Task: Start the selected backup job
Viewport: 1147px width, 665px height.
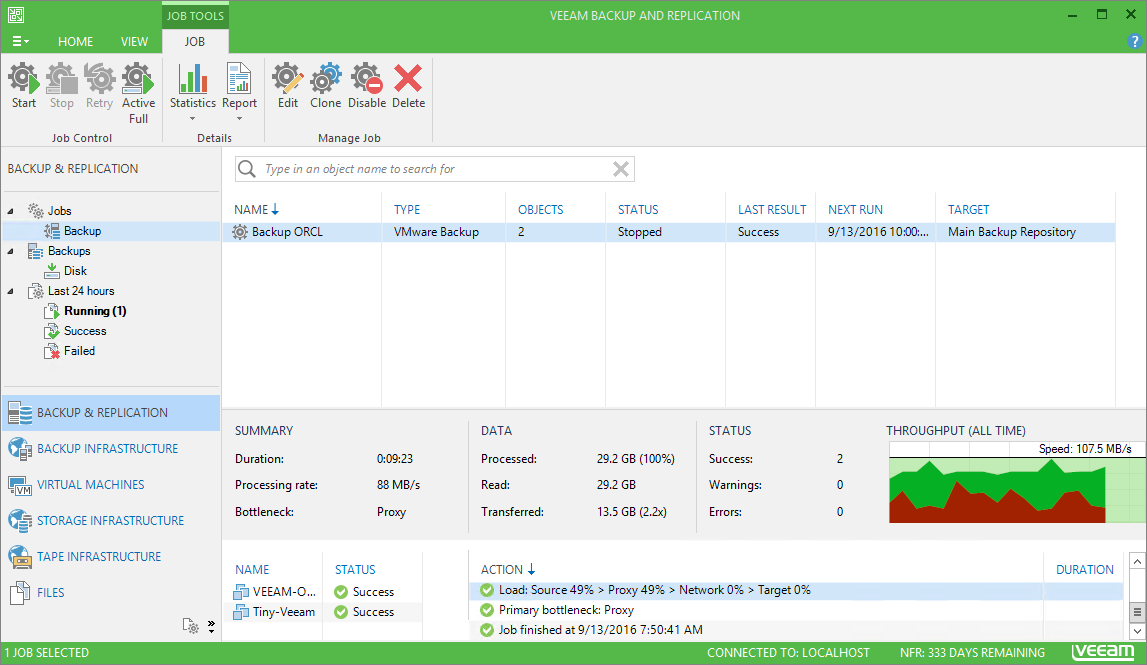Action: coord(24,86)
